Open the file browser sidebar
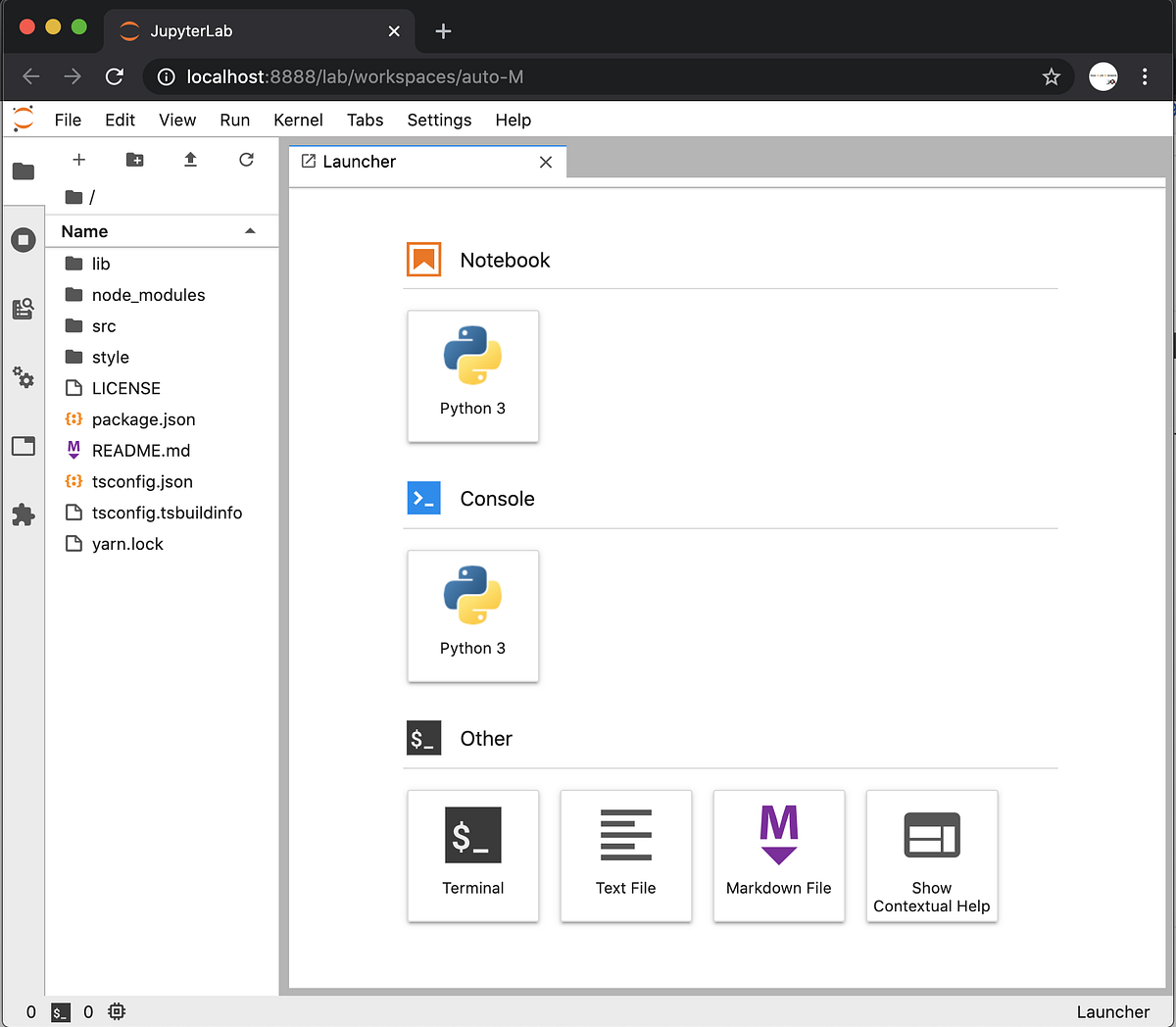The width and height of the screenshot is (1176, 1027). [23, 171]
